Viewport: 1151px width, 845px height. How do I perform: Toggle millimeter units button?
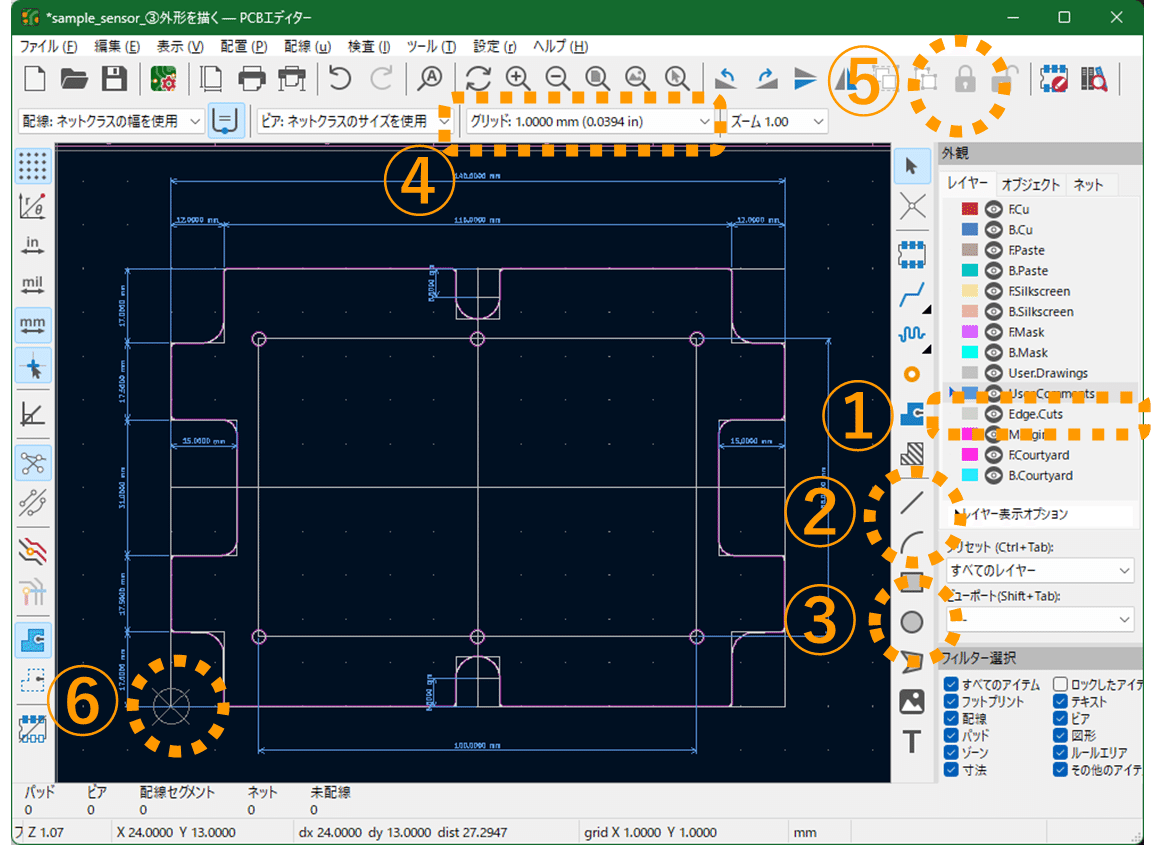pyautogui.click(x=32, y=326)
